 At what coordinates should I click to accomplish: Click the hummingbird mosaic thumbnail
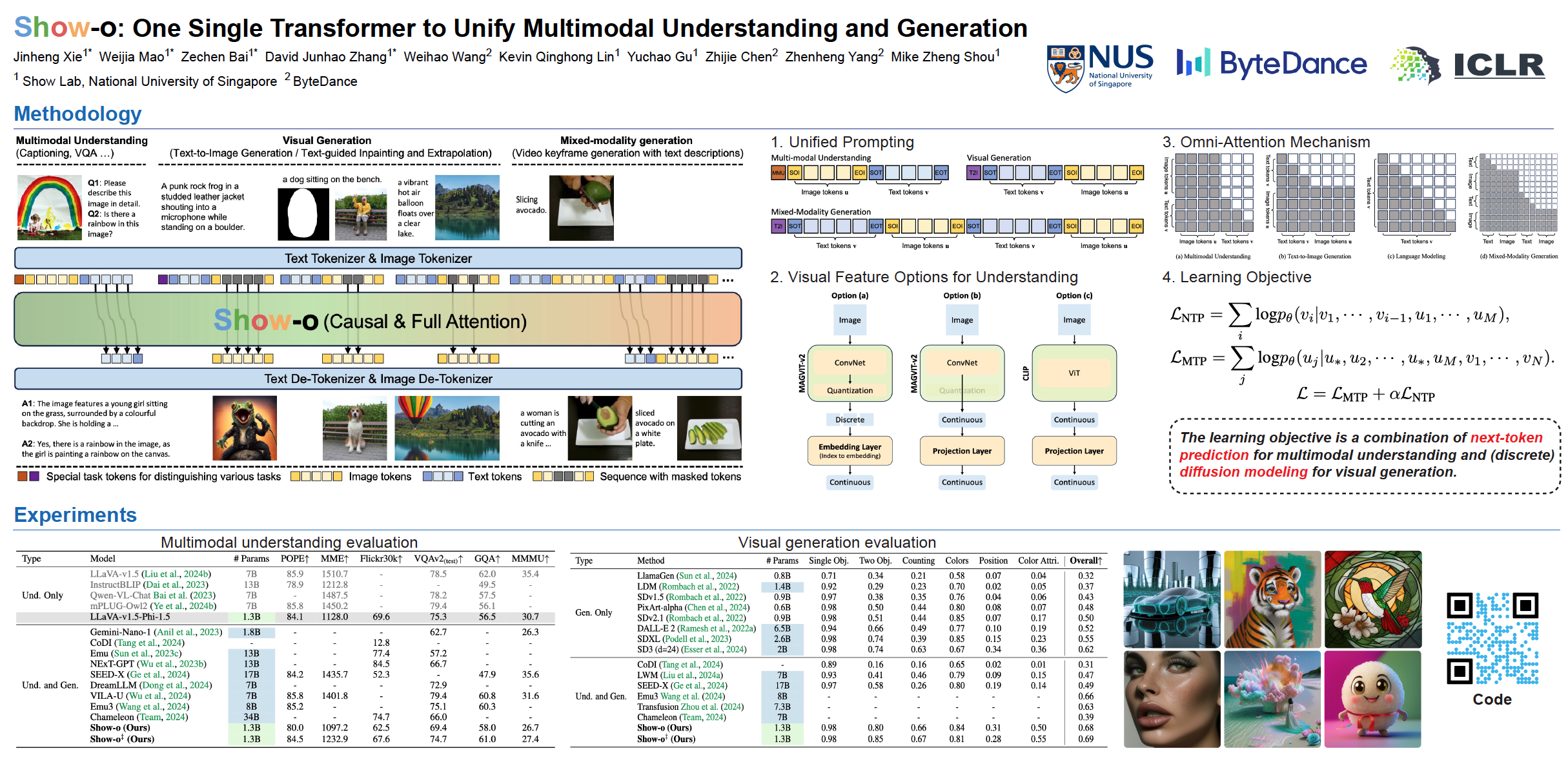point(1374,597)
